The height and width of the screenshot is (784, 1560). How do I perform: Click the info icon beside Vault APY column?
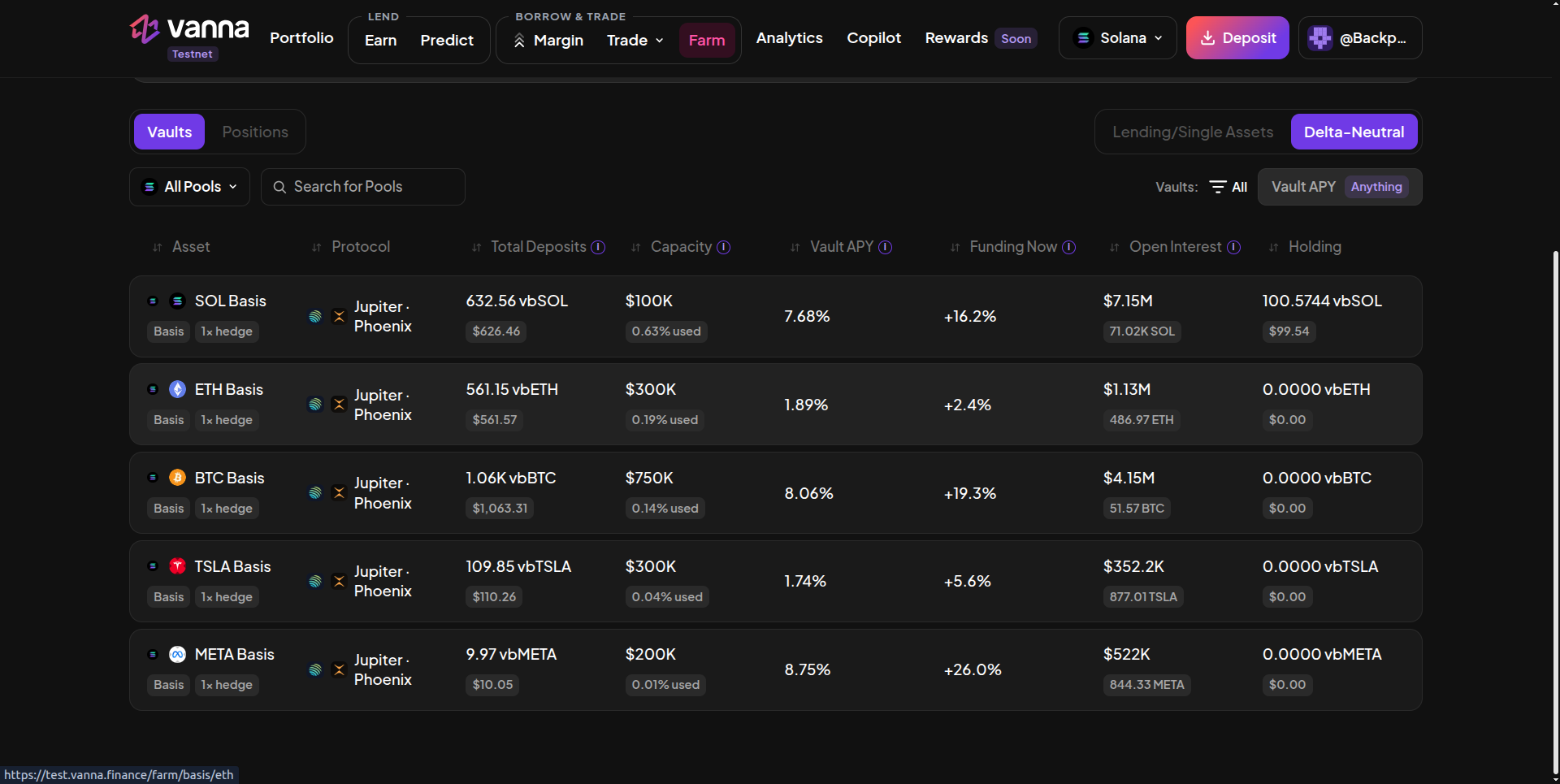coord(886,247)
